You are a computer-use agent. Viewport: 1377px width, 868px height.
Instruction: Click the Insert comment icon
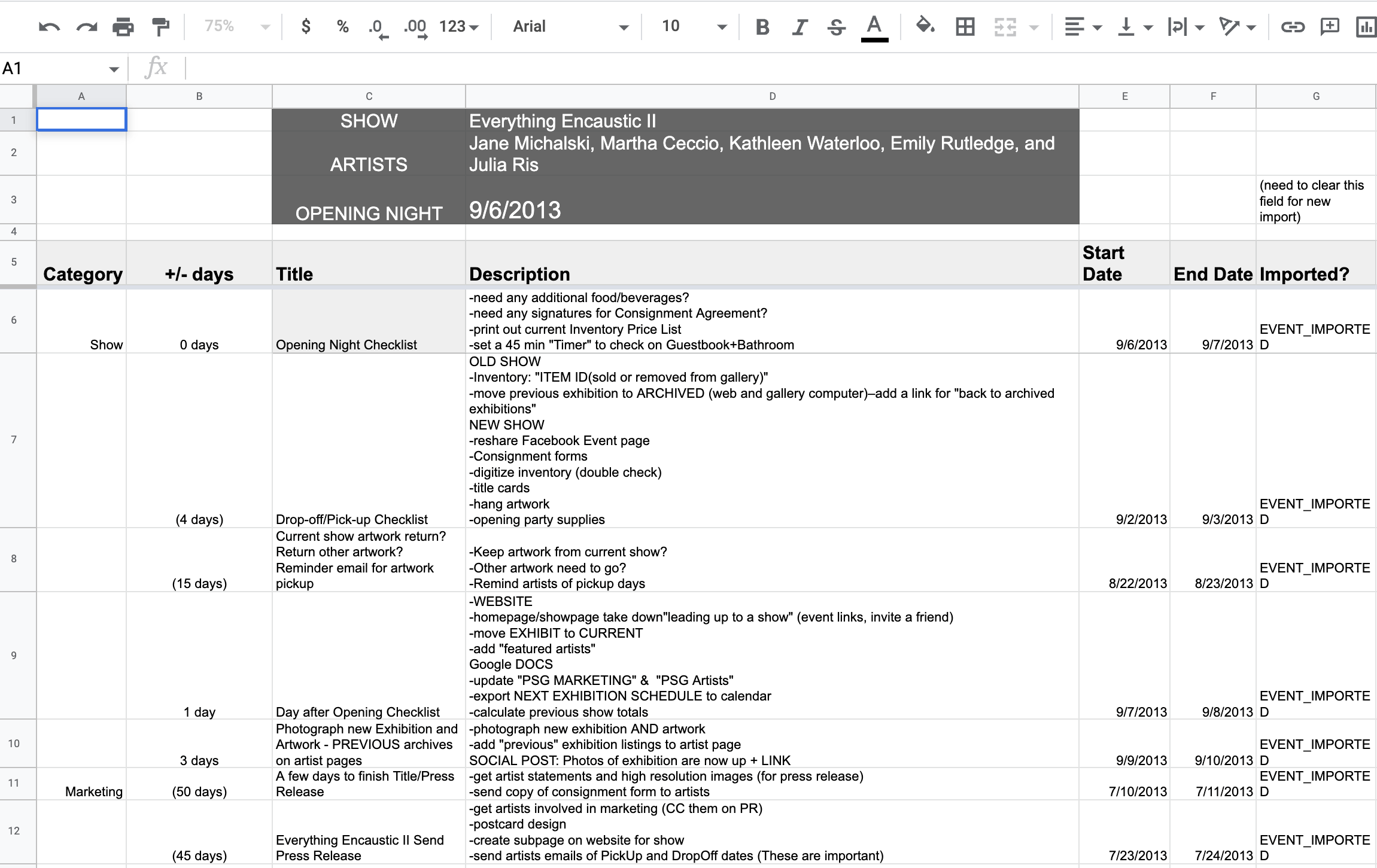(1330, 27)
